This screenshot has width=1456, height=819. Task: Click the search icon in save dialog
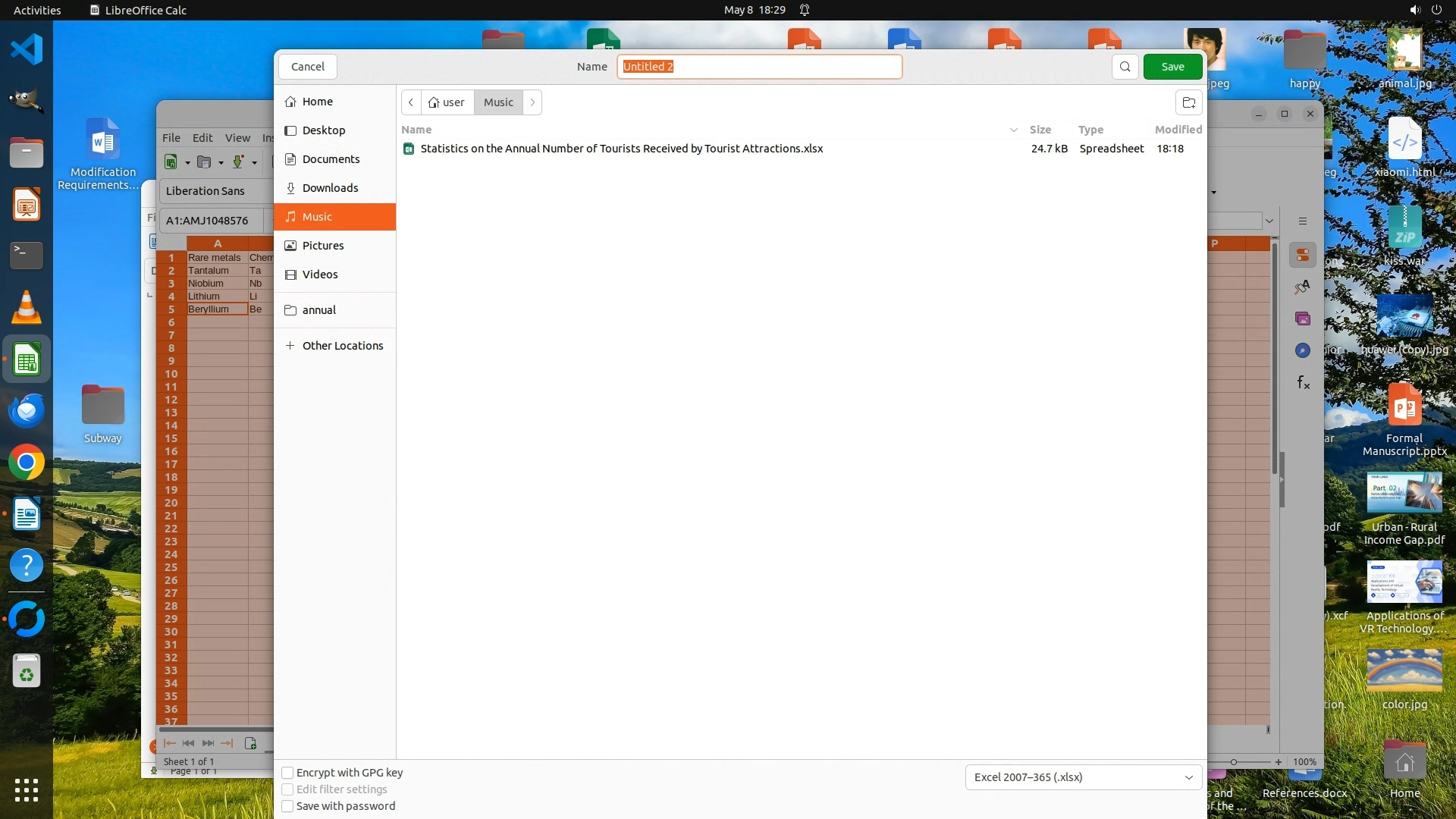pos(1125,67)
